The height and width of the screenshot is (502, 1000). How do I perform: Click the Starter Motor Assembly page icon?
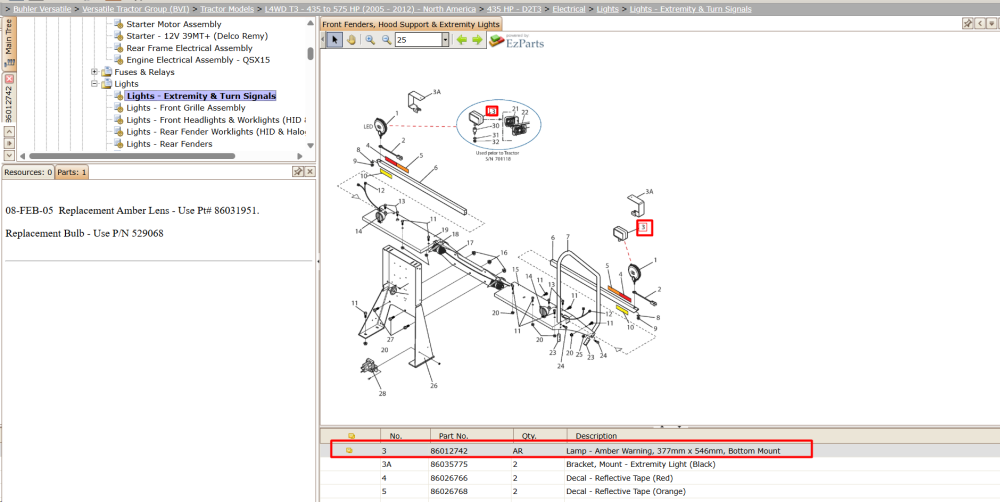pos(119,24)
